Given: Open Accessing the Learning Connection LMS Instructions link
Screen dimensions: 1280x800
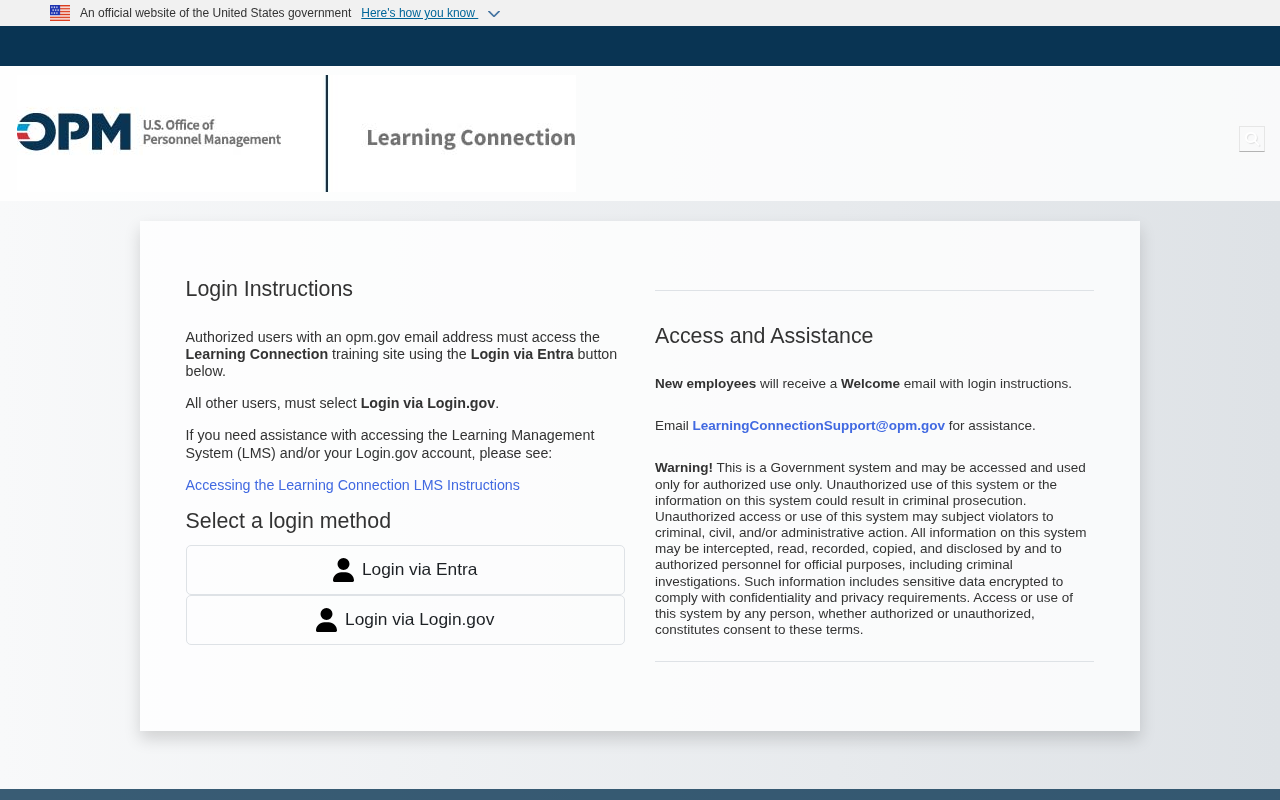Looking at the screenshot, I should (352, 485).
